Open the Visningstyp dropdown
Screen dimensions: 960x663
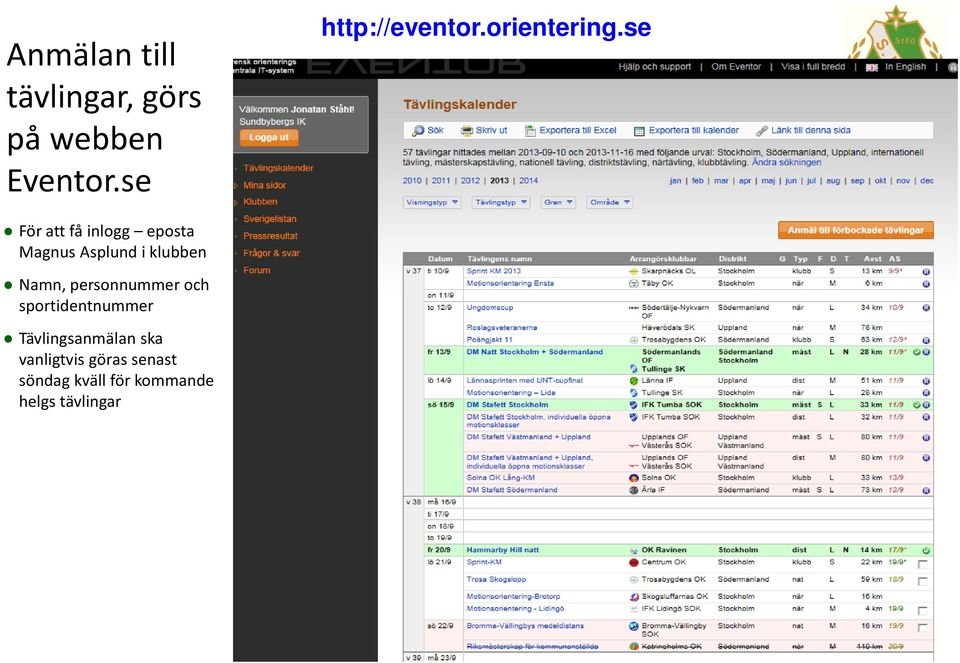[x=432, y=203]
